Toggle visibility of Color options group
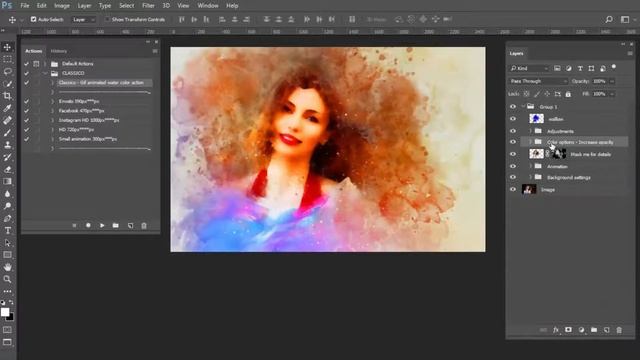This screenshot has width=640, height=360. 513,142
